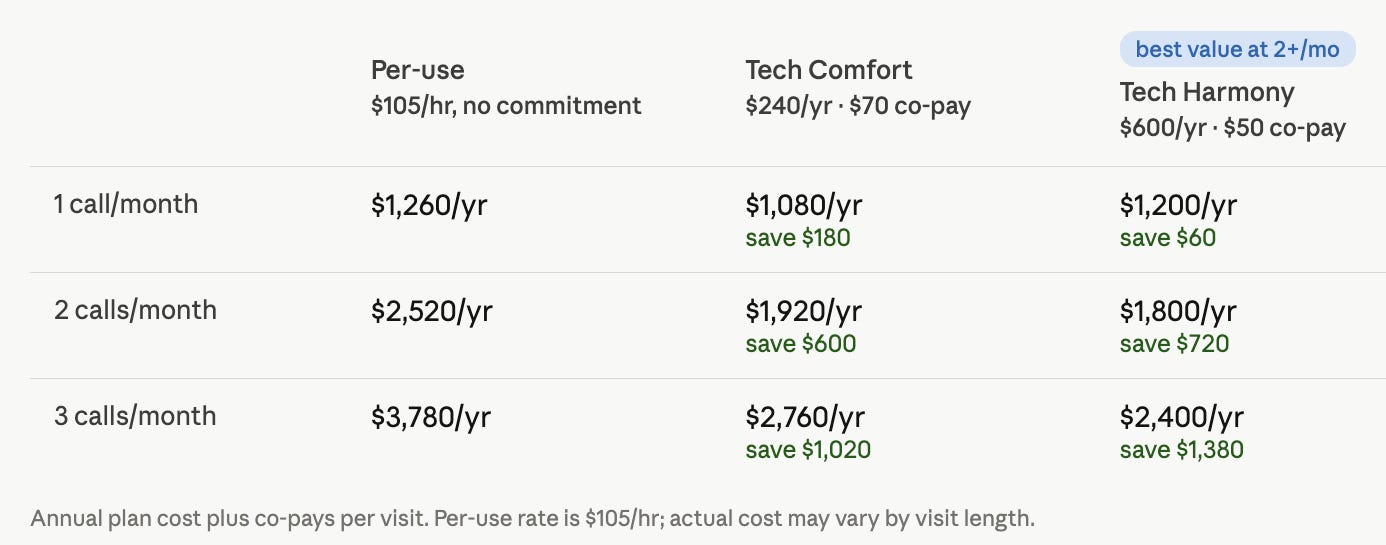The image size is (1386, 545).
Task: Click the "$240/yr · $70 co-pay" subtitle
Action: point(858,106)
